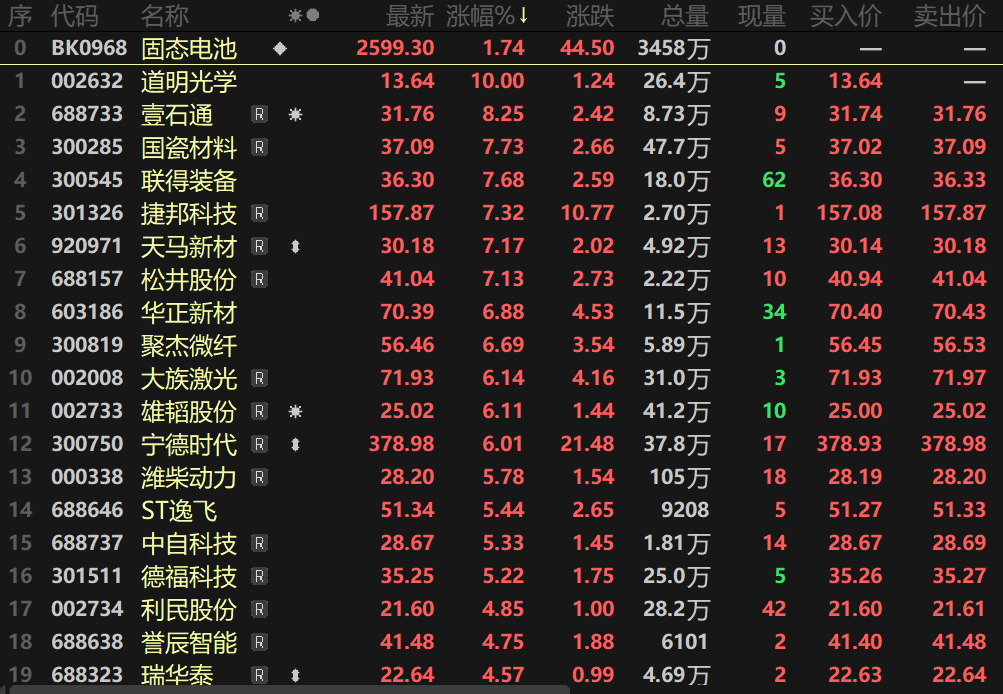Screen dimensions: 1003x694
Task: Click the R badge beside 雄韬股份
Action: 259,411
